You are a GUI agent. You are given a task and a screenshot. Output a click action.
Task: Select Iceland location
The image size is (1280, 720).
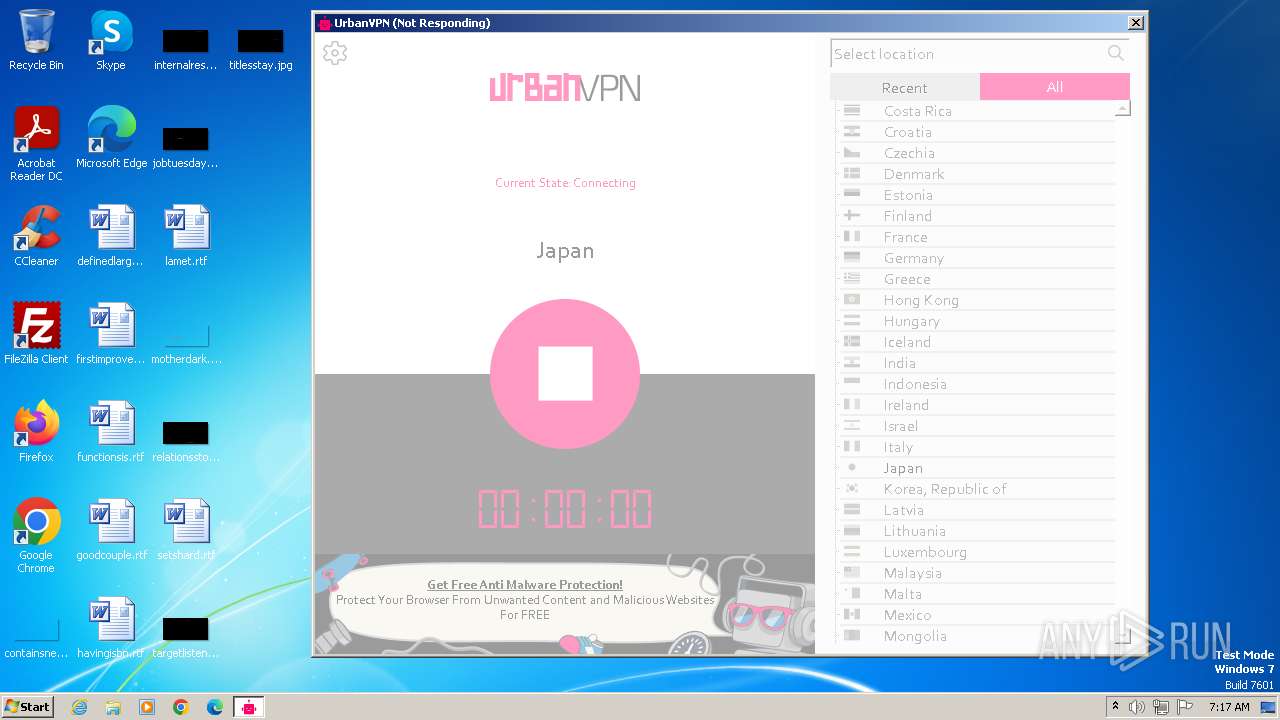[976, 342]
